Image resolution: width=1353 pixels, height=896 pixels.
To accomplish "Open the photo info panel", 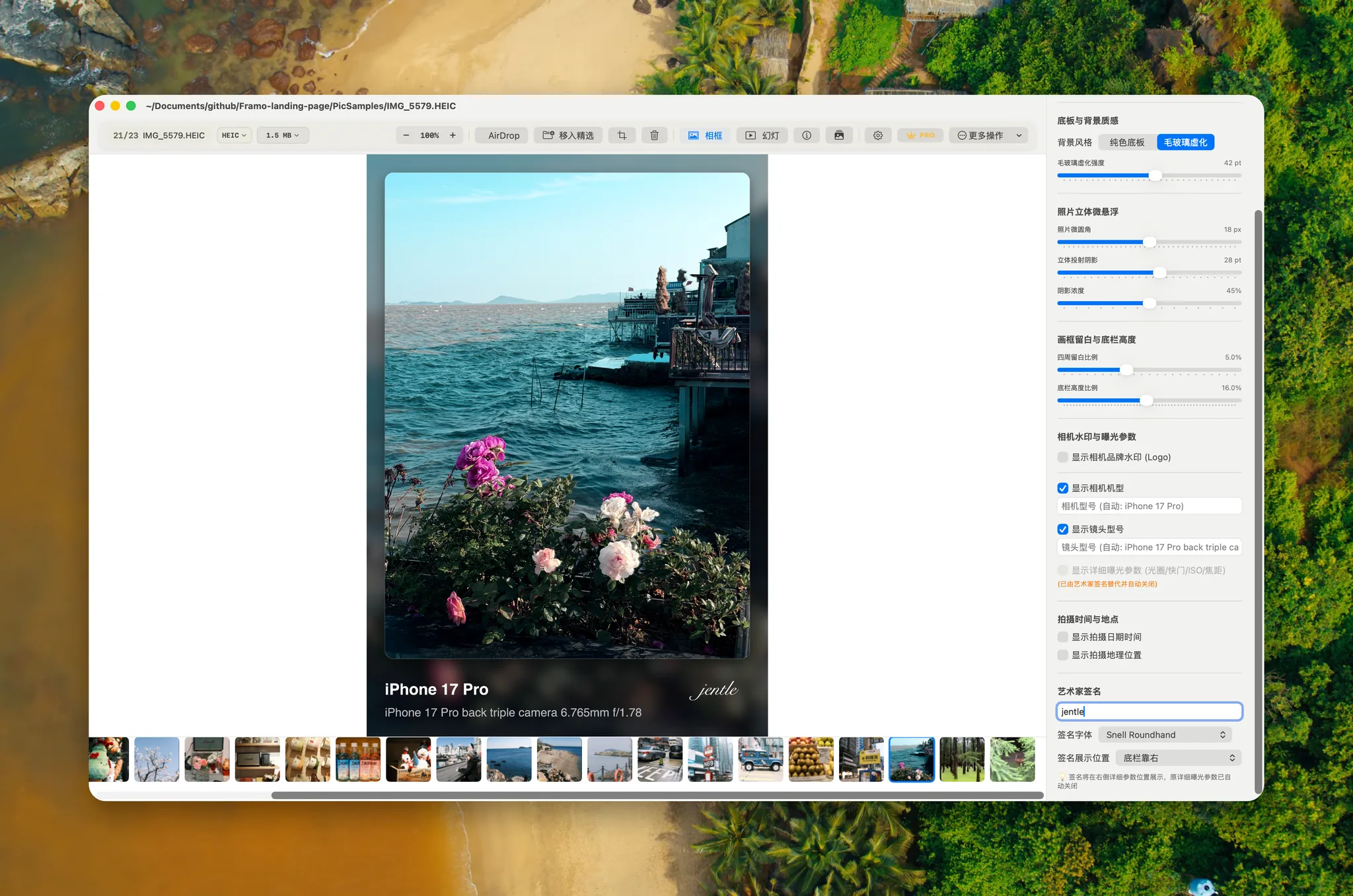I will [807, 135].
